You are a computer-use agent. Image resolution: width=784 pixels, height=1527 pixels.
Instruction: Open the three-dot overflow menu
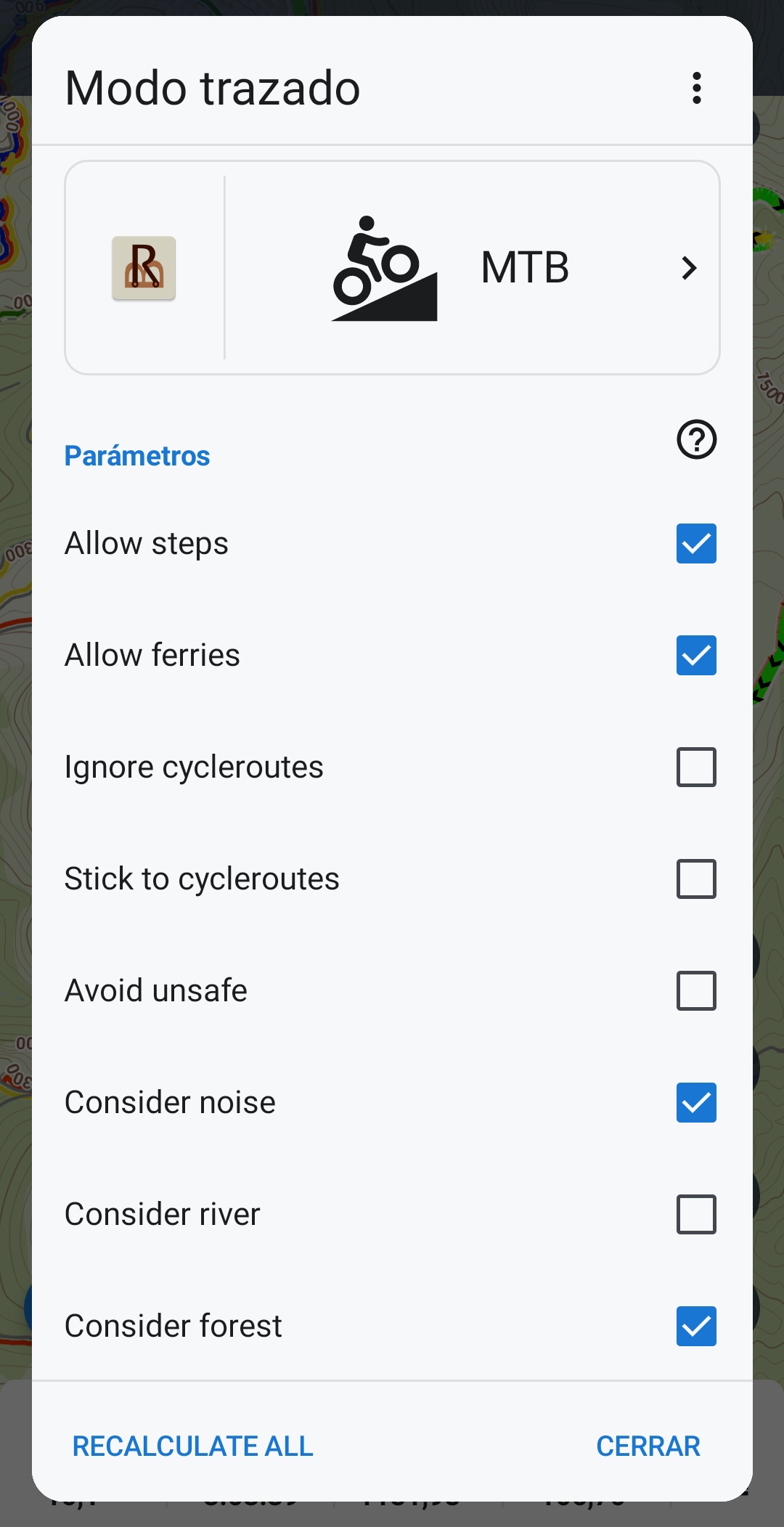[x=696, y=88]
